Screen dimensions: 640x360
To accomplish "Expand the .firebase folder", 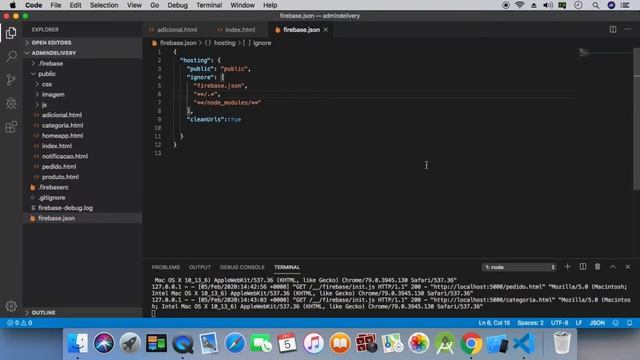I will click(x=51, y=64).
